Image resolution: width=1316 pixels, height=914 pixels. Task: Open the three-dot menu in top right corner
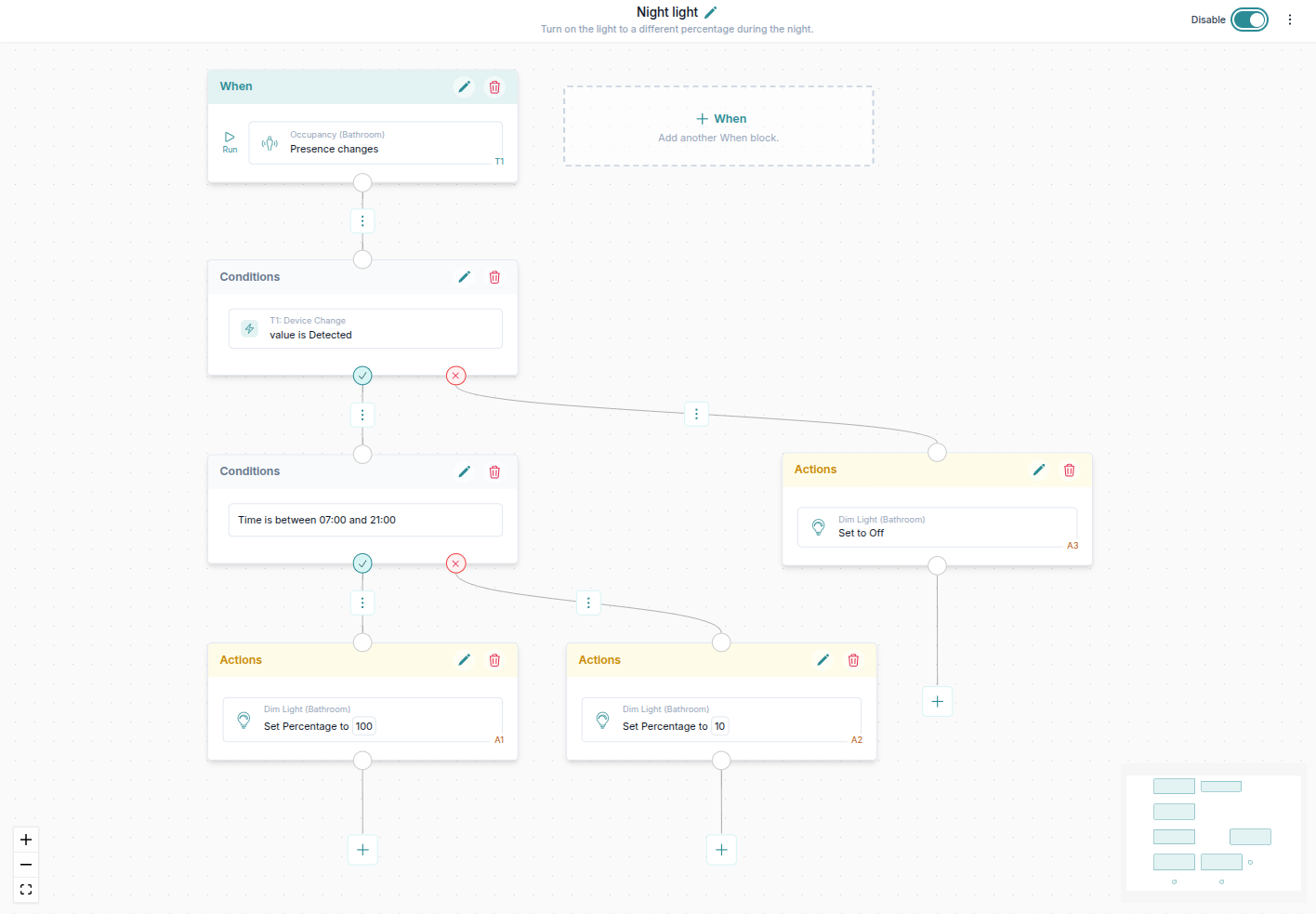click(1289, 20)
